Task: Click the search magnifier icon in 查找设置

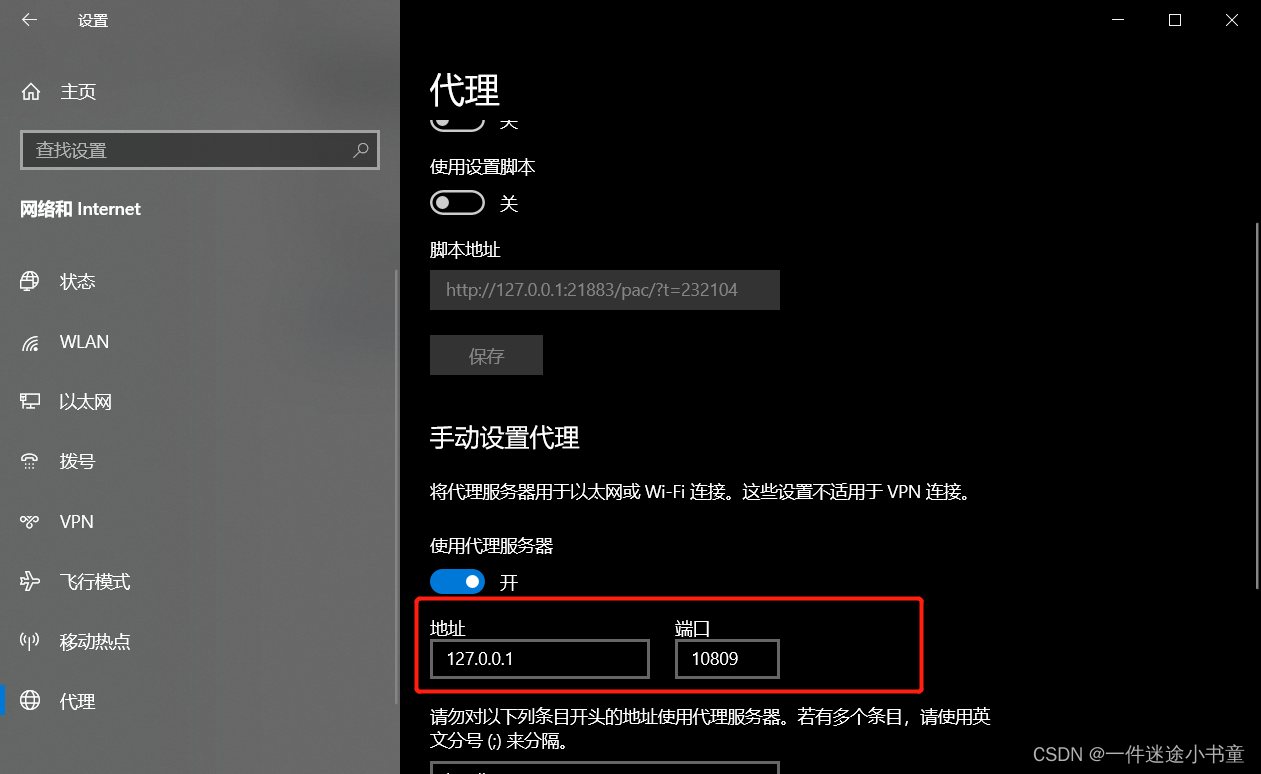Action: pyautogui.click(x=361, y=150)
